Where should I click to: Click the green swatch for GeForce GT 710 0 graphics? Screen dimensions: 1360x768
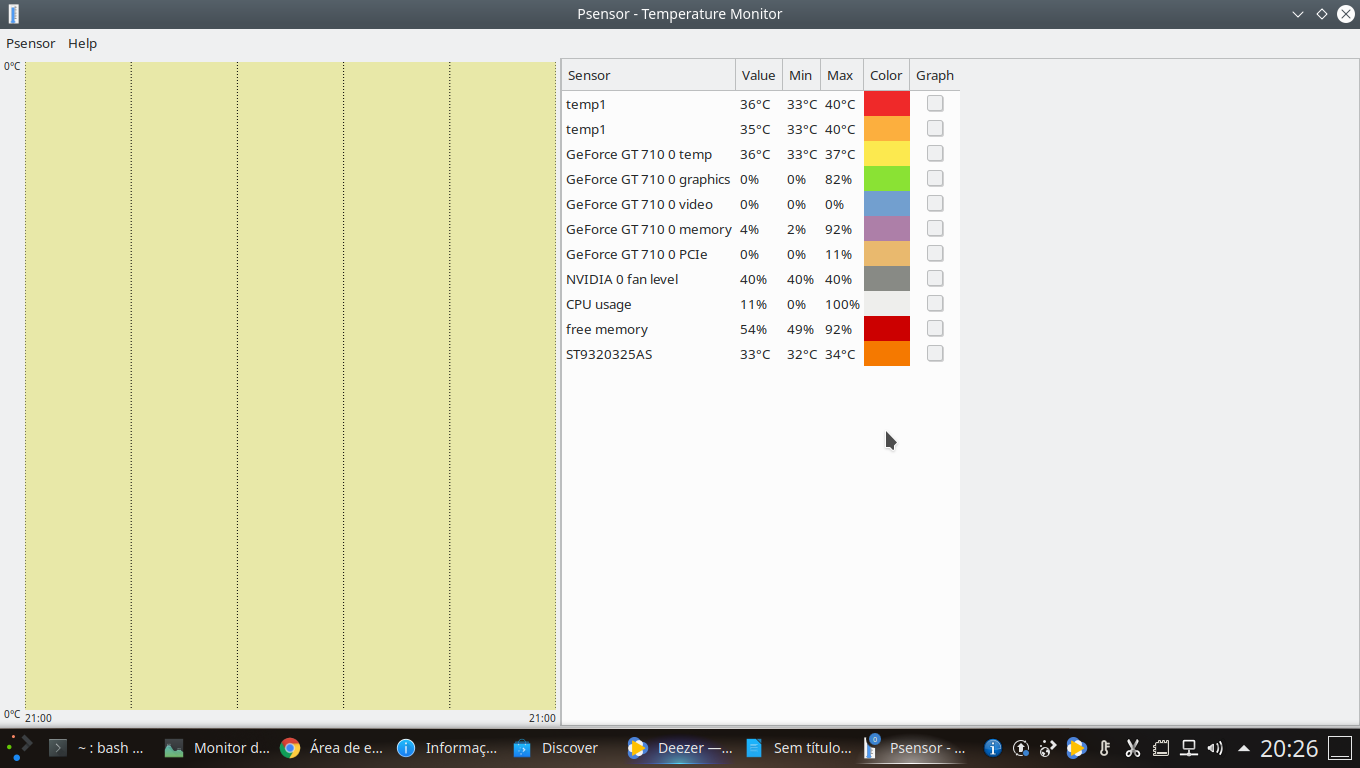[887, 179]
